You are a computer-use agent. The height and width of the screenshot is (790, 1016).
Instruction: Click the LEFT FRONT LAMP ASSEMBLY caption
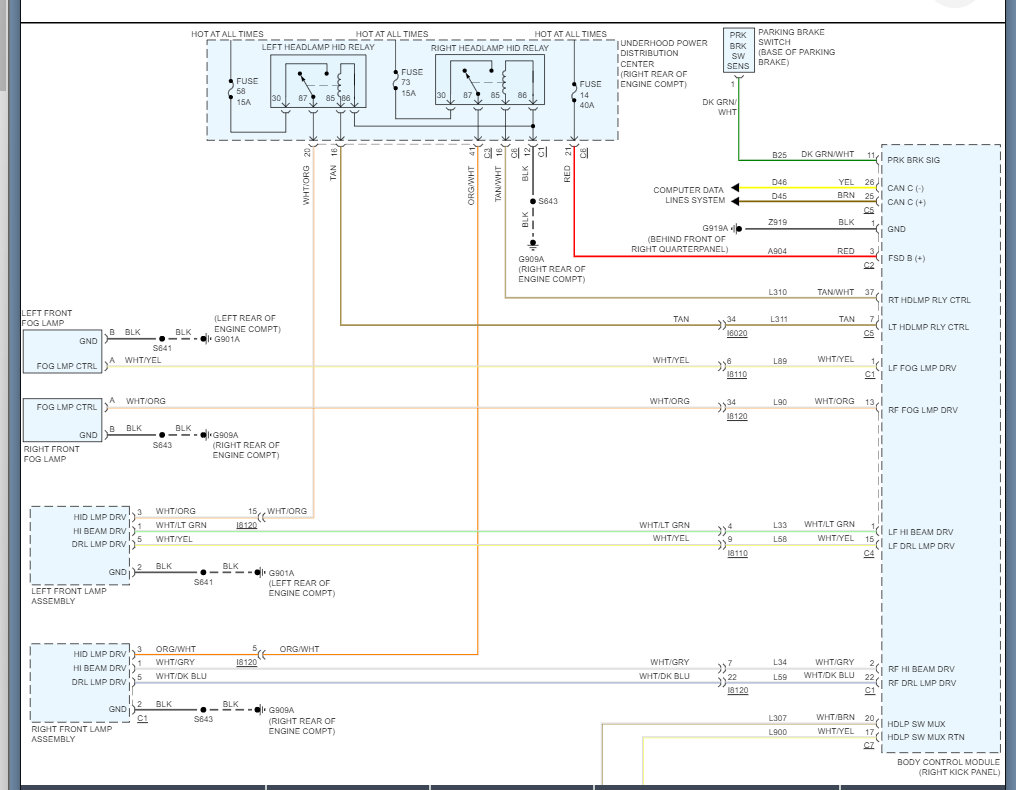[69, 596]
